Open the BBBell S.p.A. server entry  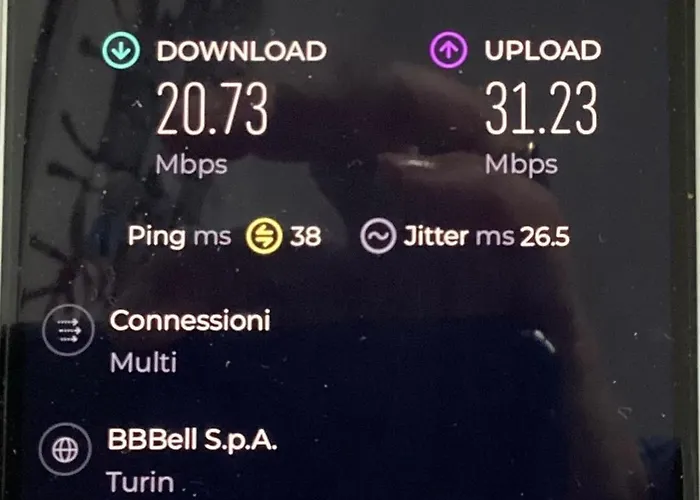[192, 440]
